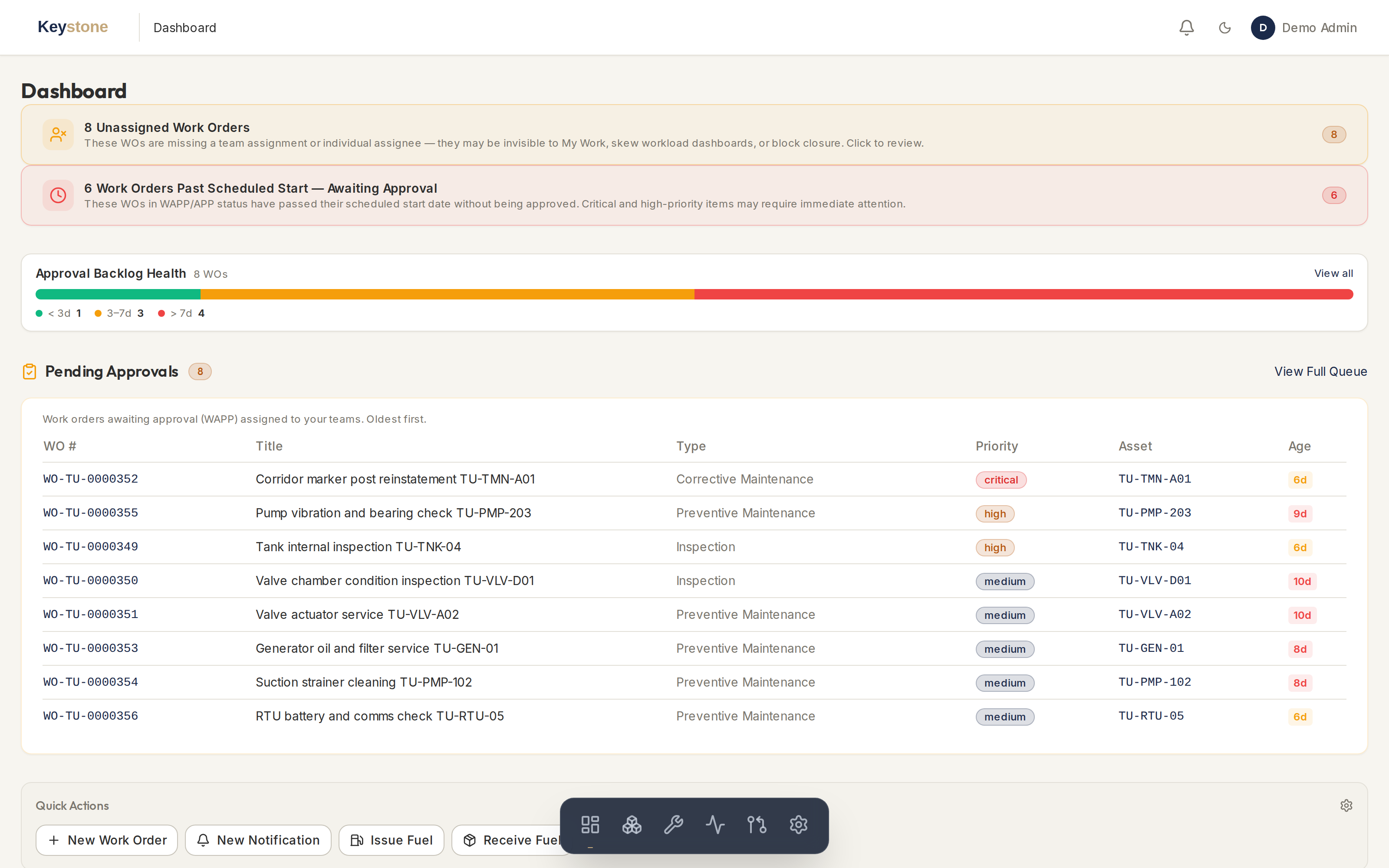Click the over 7d legend entry

pos(181,313)
